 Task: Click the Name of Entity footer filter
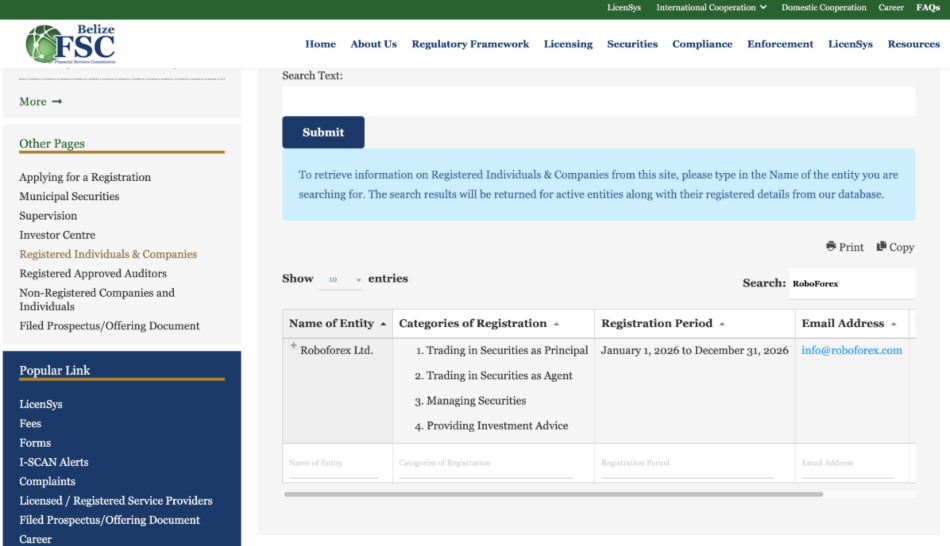333,465
